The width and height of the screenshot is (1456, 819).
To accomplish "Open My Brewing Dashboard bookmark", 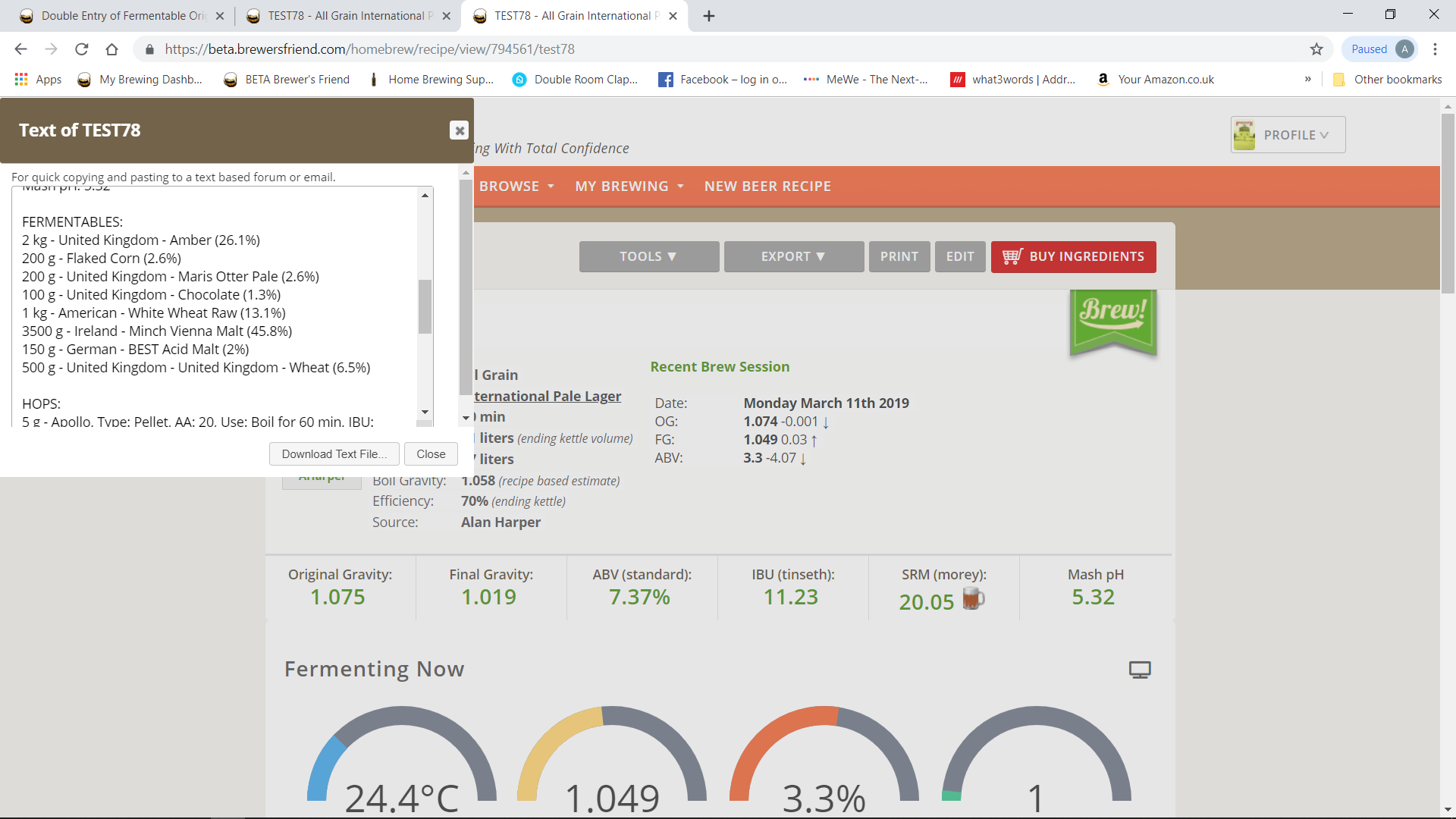I will (140, 80).
